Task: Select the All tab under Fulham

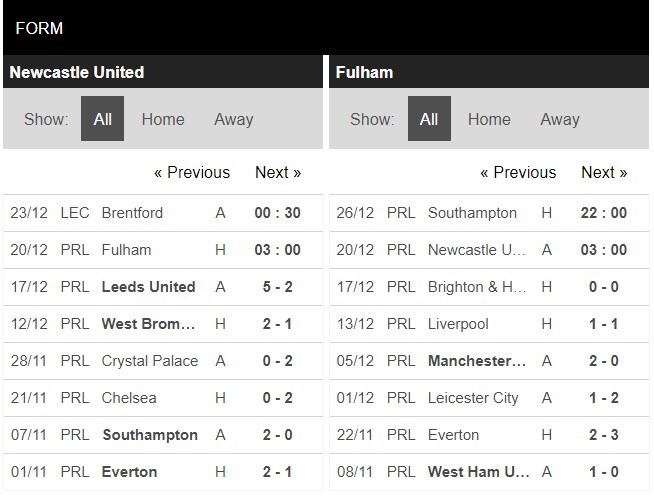Action: tap(429, 120)
